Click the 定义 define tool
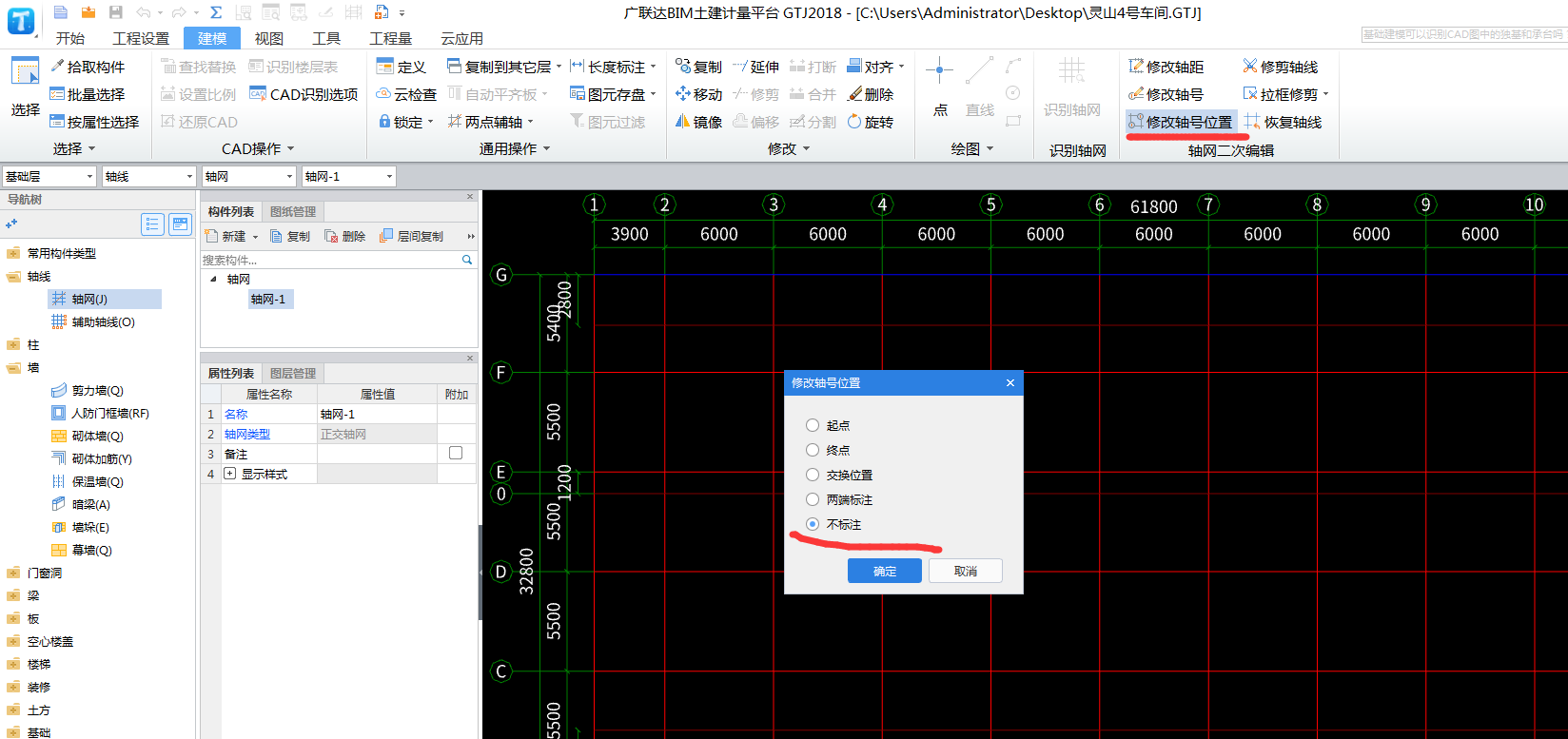This screenshot has width=1568, height=739. click(x=402, y=67)
